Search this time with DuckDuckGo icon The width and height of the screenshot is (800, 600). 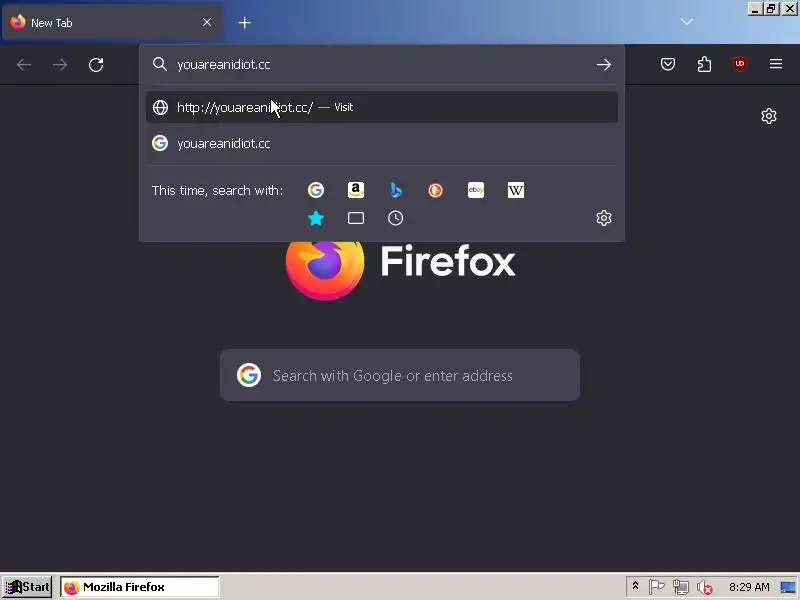click(435, 190)
